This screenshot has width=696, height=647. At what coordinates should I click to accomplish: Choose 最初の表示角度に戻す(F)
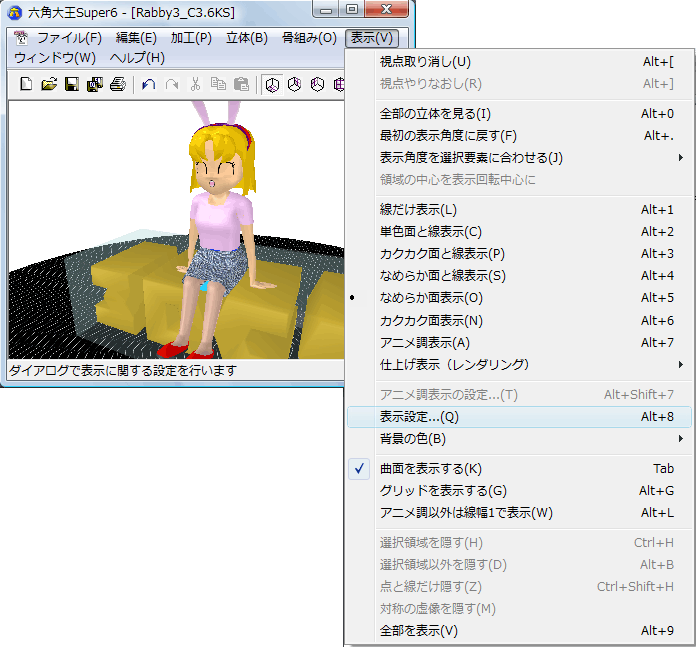click(x=519, y=136)
